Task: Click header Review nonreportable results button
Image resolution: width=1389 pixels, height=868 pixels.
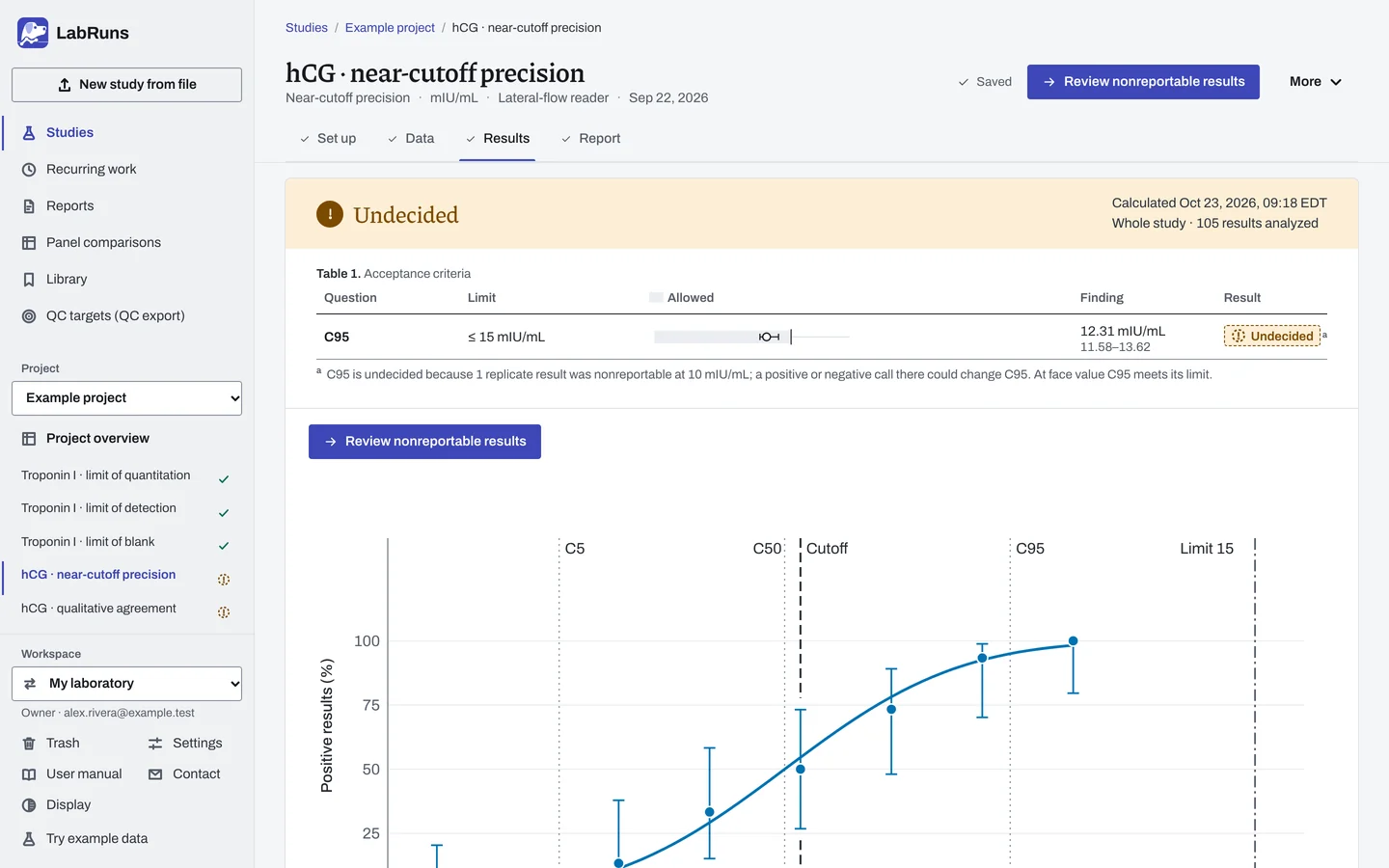Action: pos(1143,82)
